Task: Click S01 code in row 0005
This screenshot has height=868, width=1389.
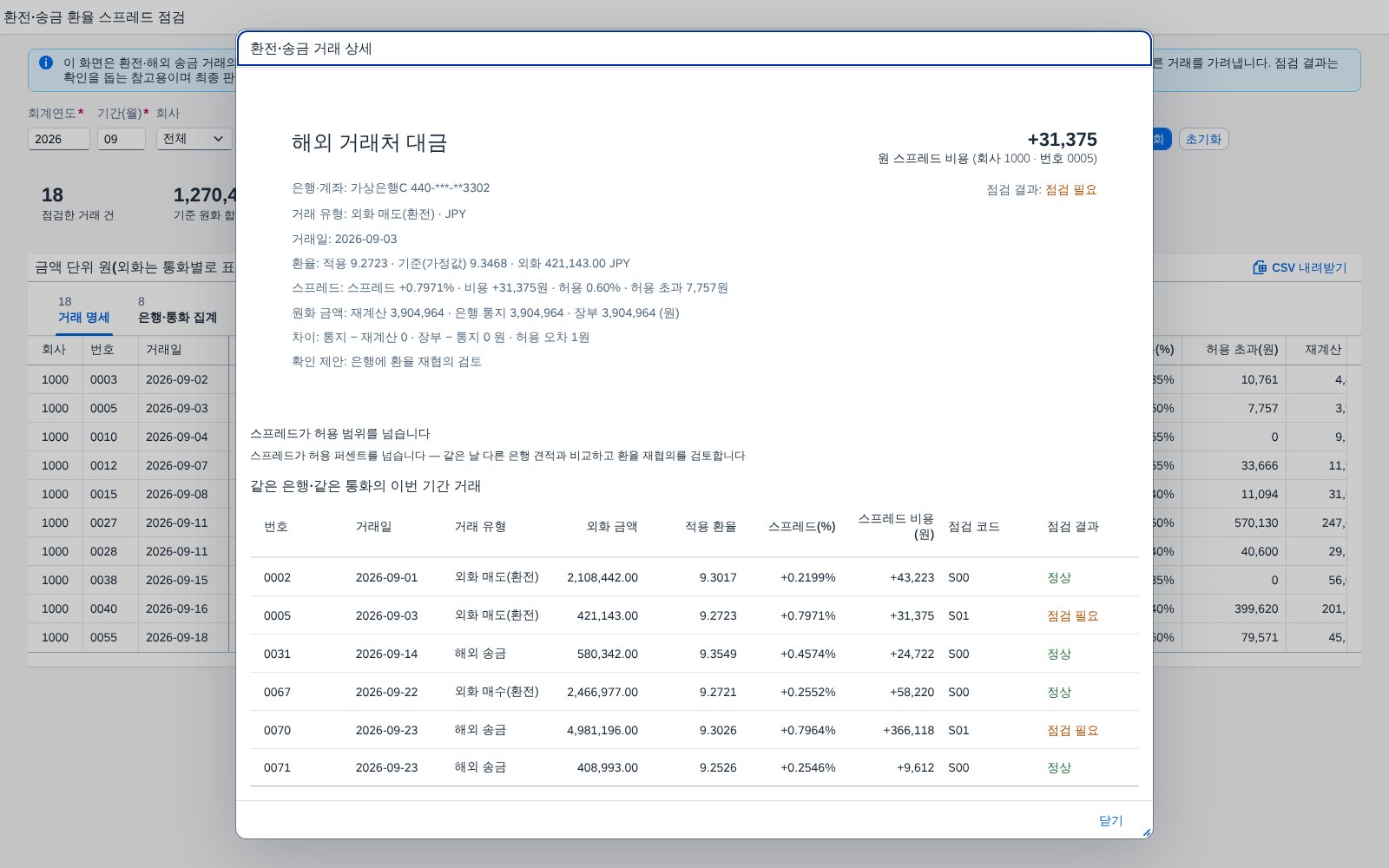Action: (958, 615)
